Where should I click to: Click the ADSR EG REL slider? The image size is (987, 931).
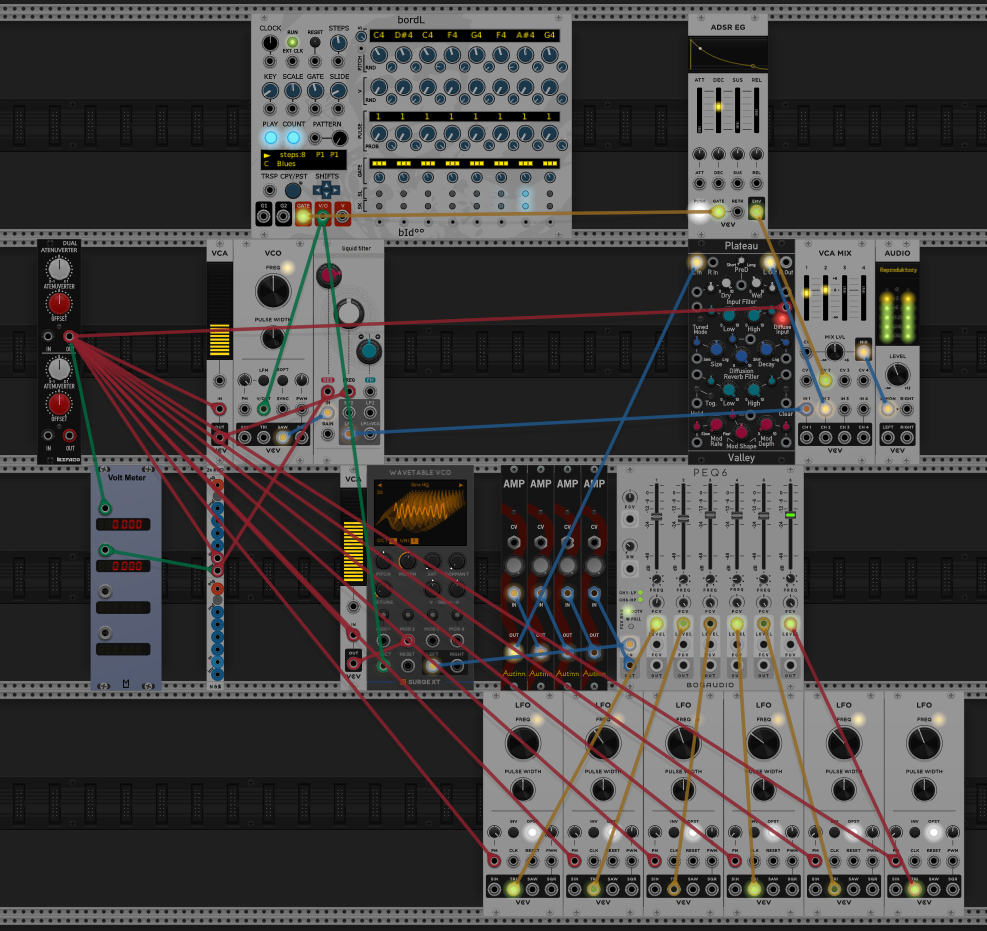pyautogui.click(x=757, y=110)
